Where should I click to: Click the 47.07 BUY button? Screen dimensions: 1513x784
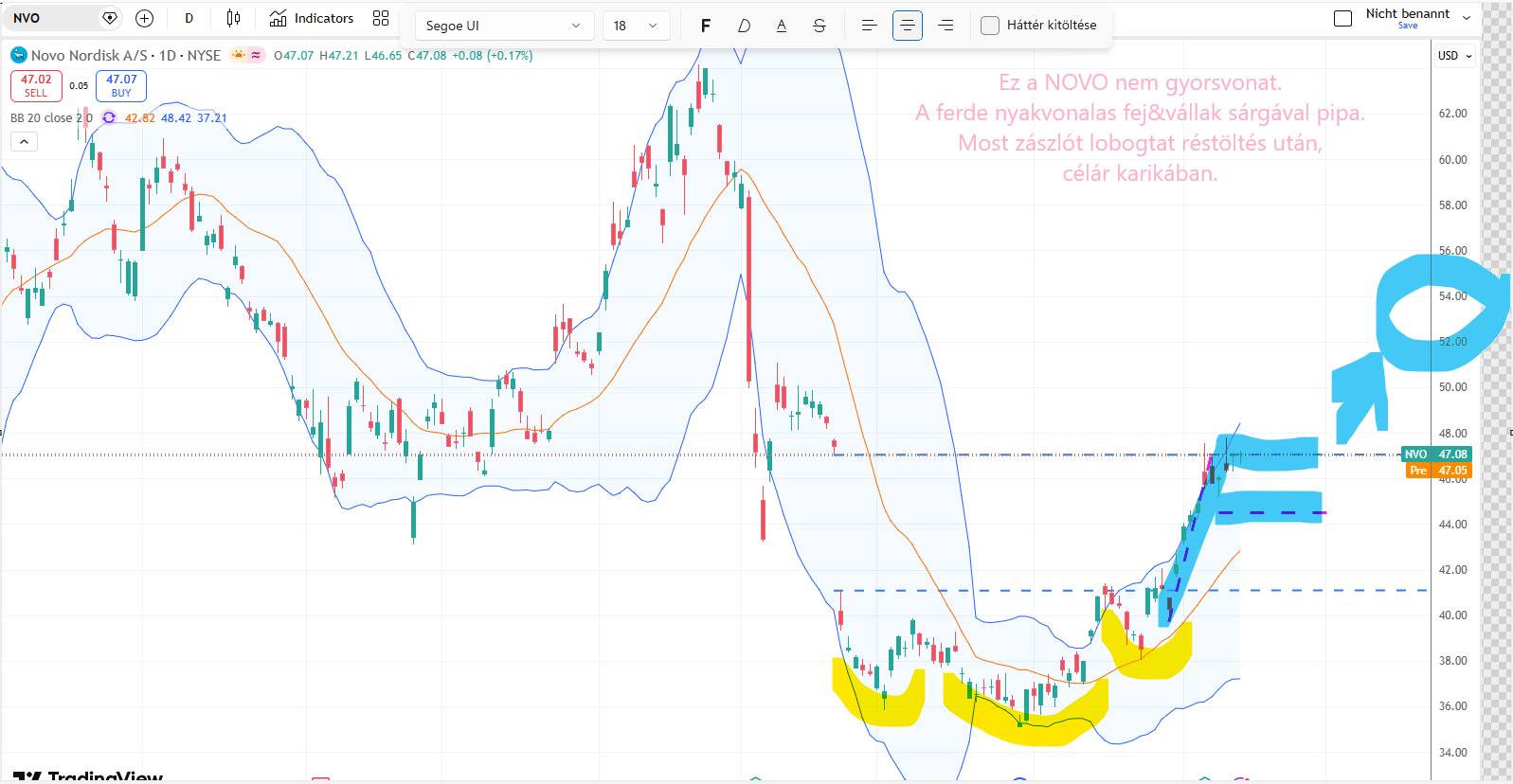[x=121, y=86]
